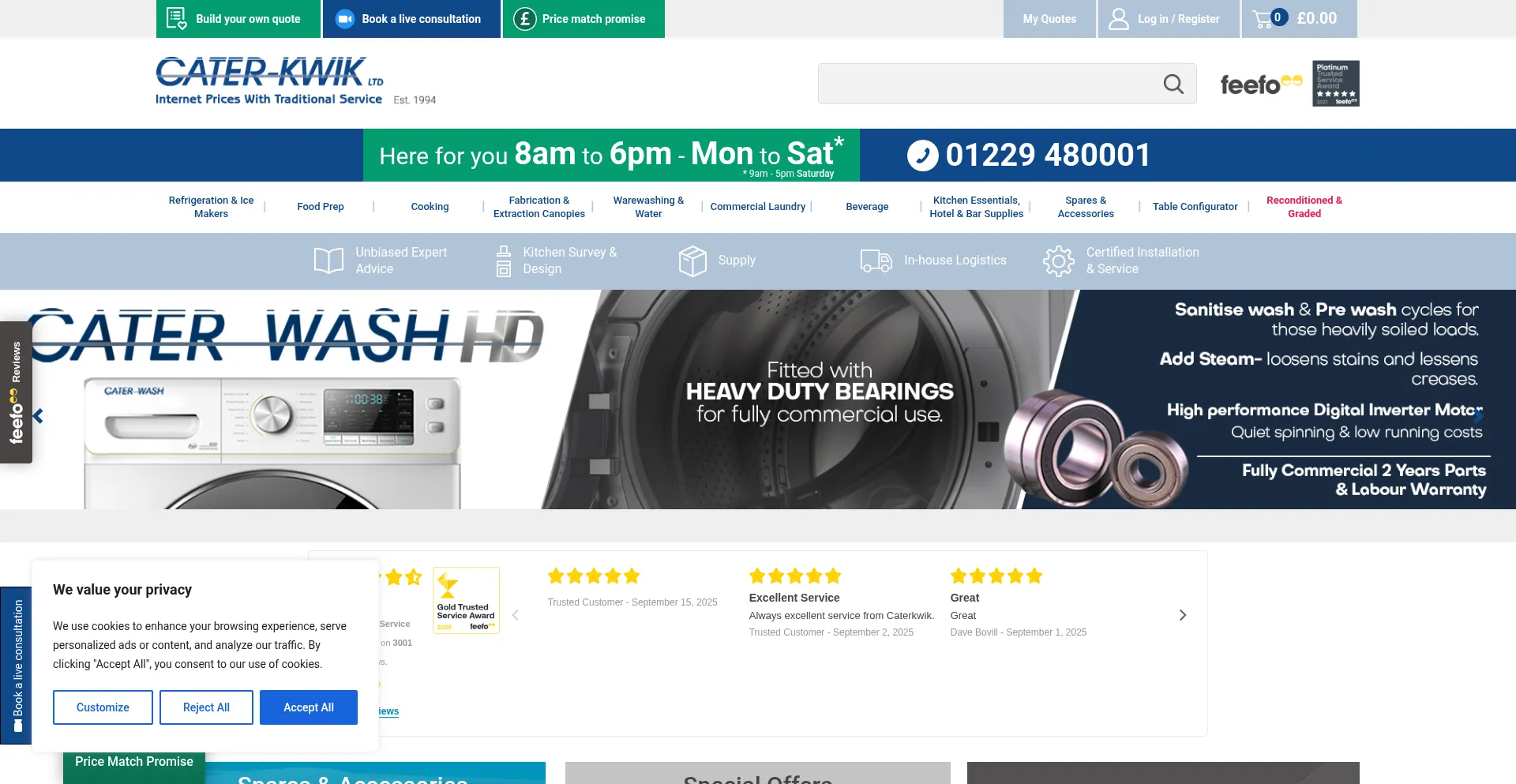This screenshot has height=784, width=1516.
Task: Click the feefo logo in header
Action: (1261, 84)
